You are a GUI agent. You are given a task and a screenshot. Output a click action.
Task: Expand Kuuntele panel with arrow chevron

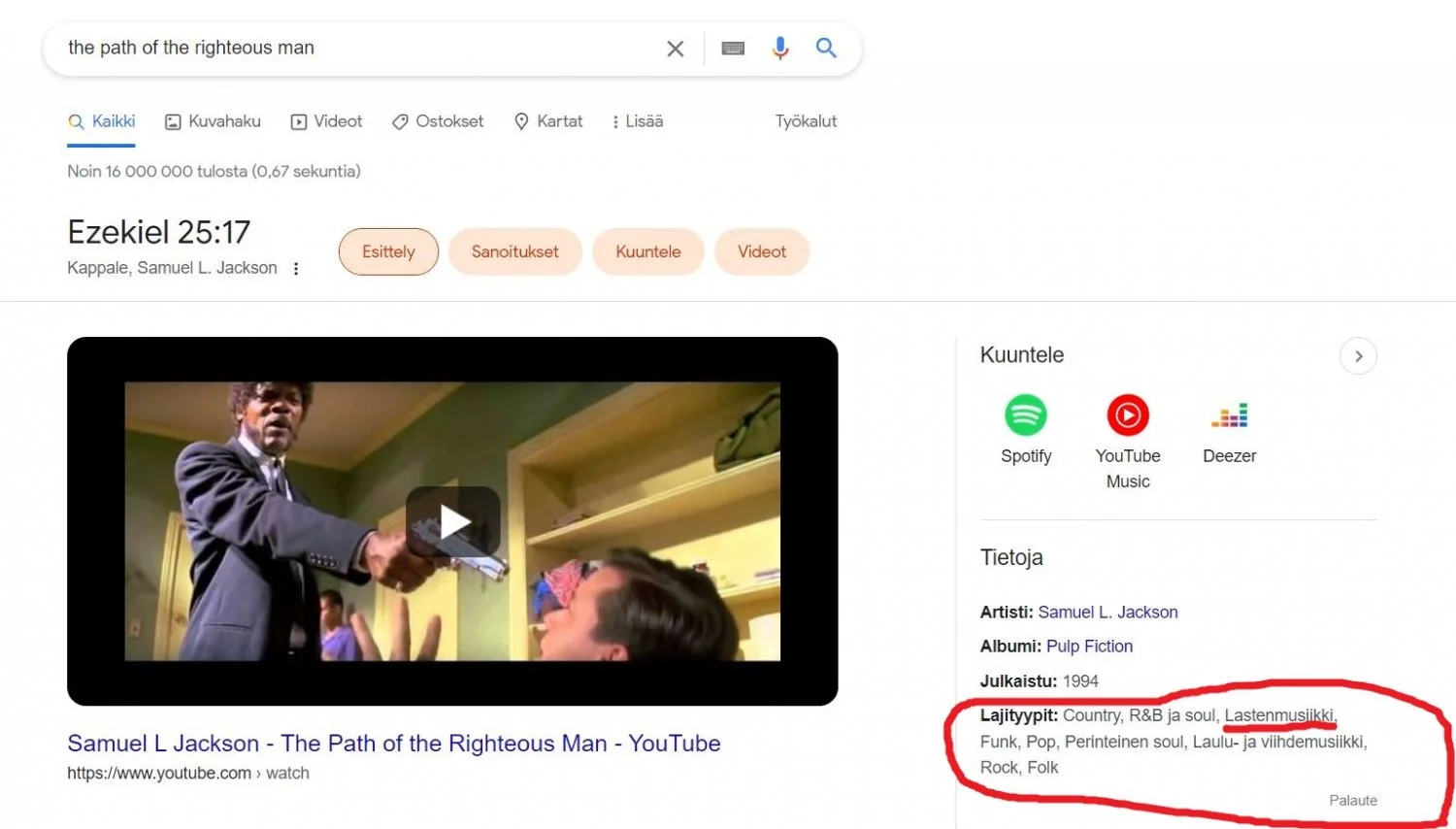[1358, 356]
